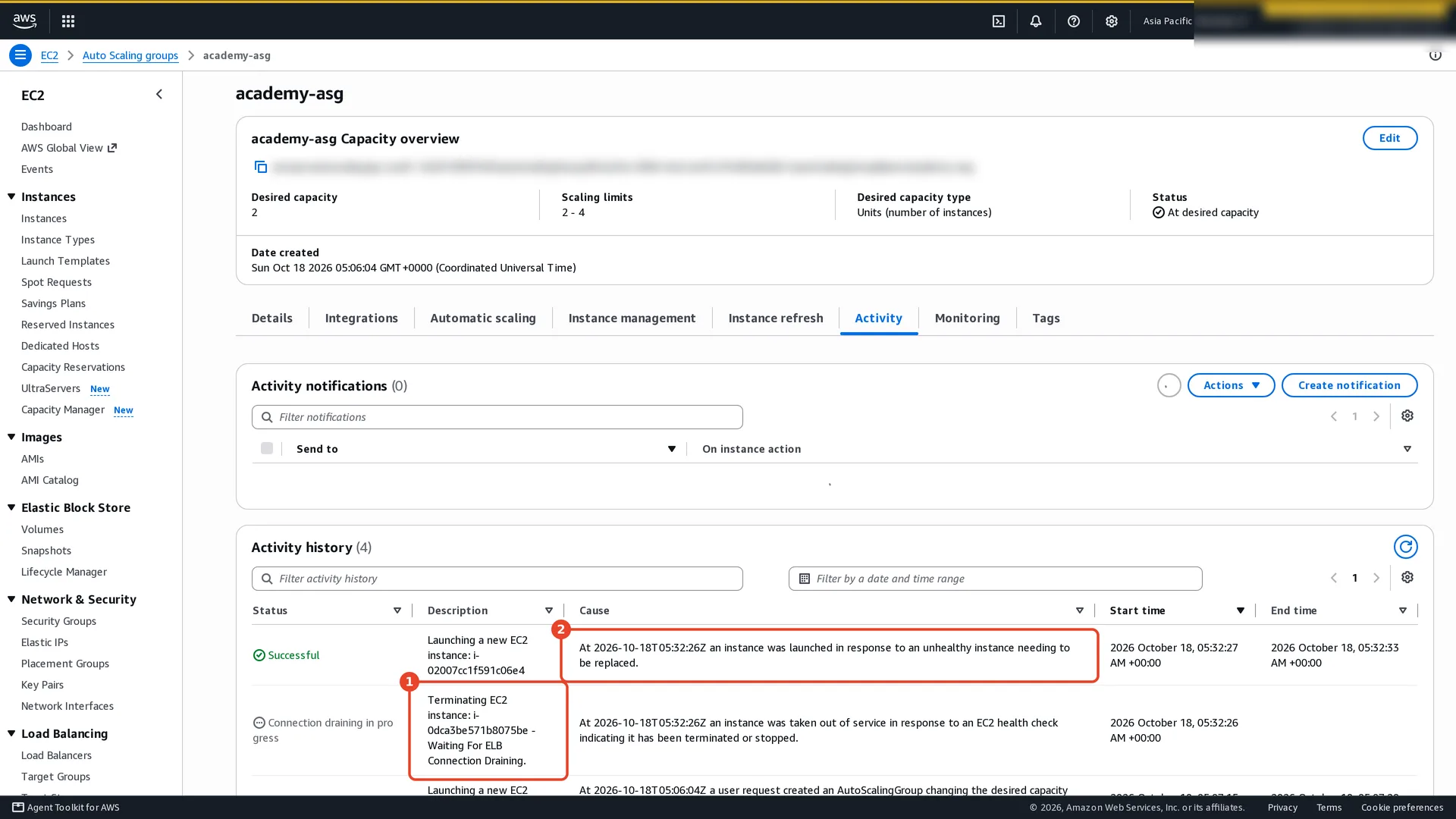Click the info panel icon at top right
1456x819 pixels.
1436,55
